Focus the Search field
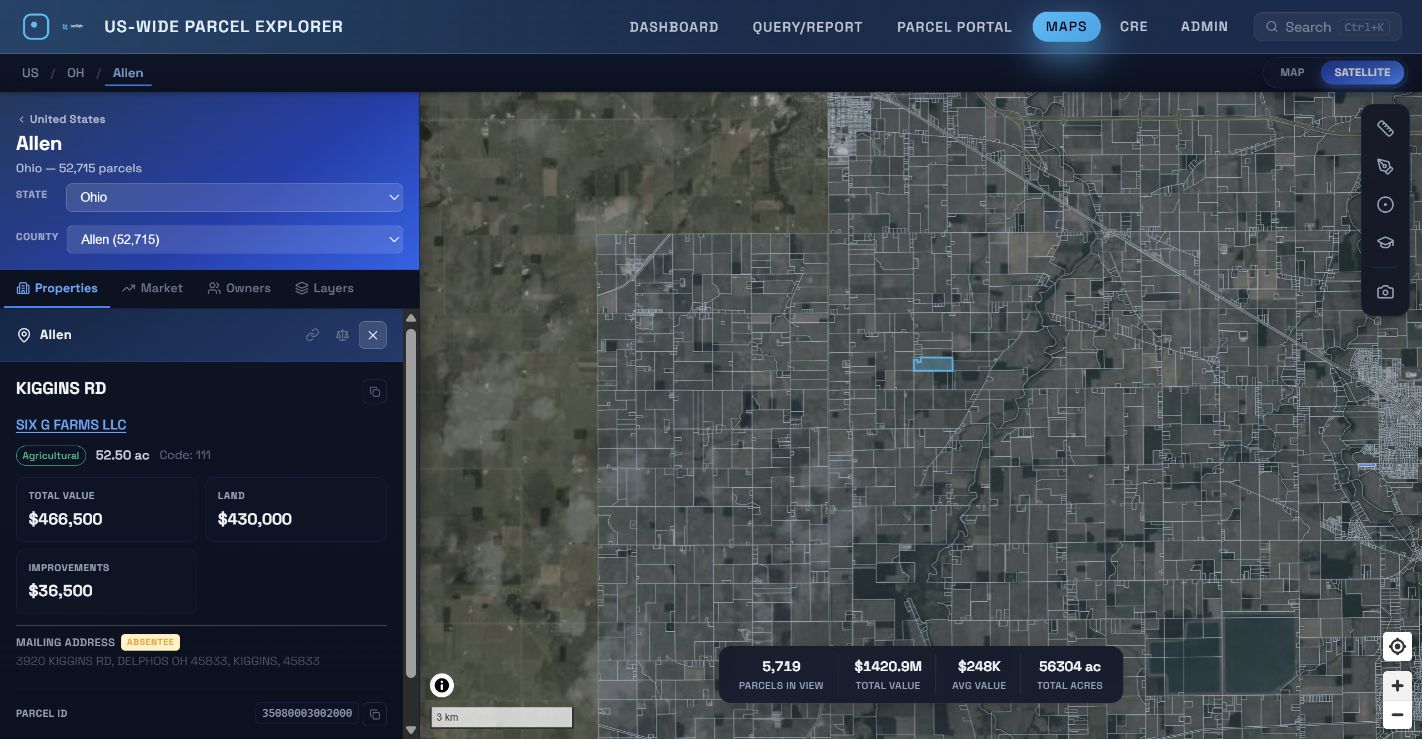The image size is (1422, 739). [1327, 27]
